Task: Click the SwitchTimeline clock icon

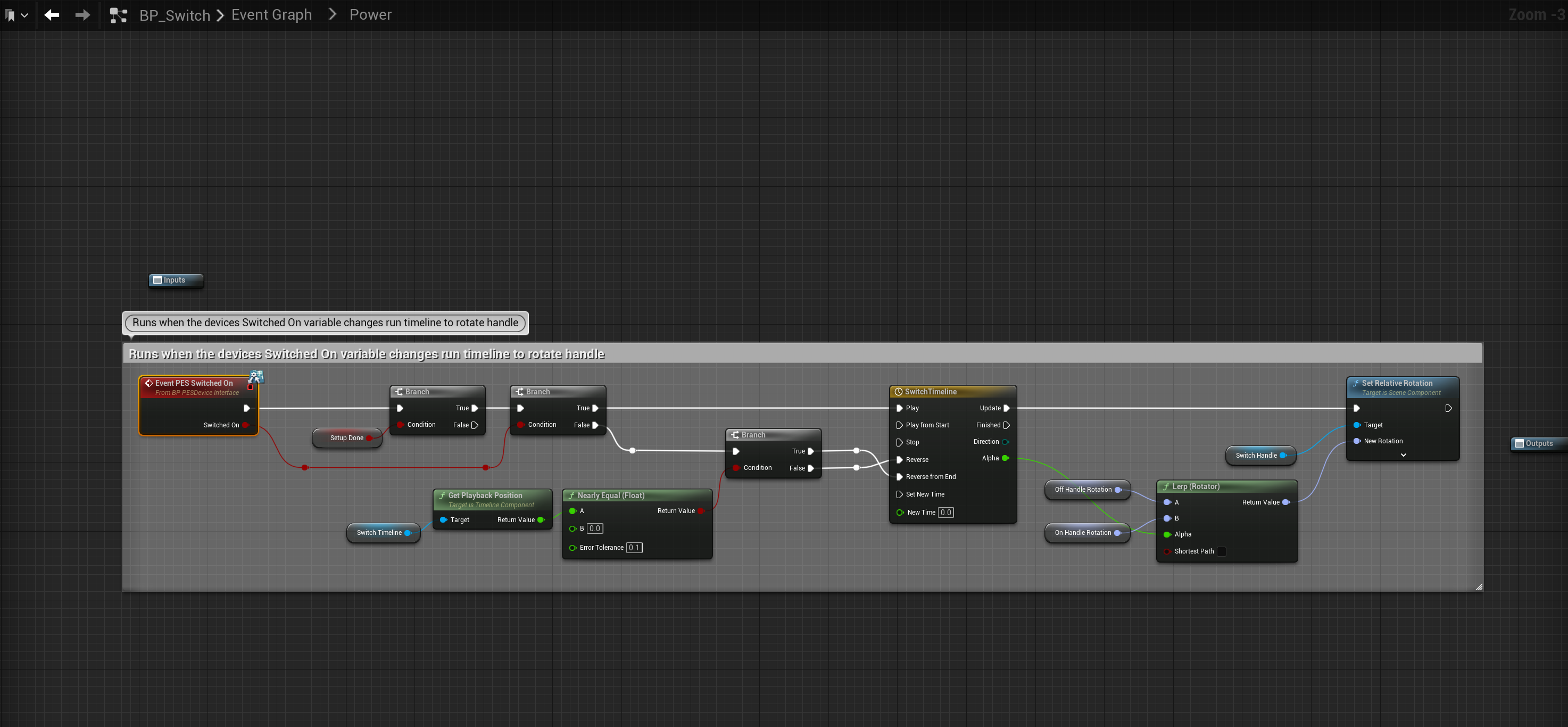Action: pyautogui.click(x=899, y=392)
